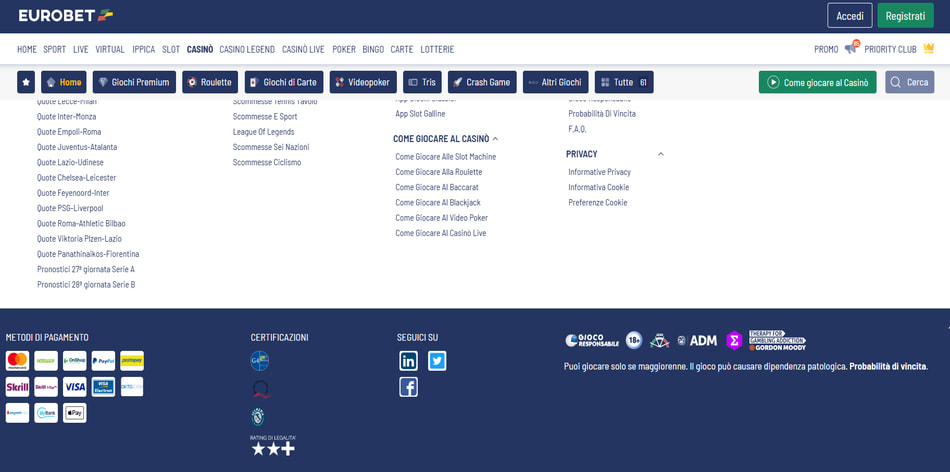This screenshot has height=472, width=950.
Task: Click Come giocare al Casinò button
Action: coord(817,82)
